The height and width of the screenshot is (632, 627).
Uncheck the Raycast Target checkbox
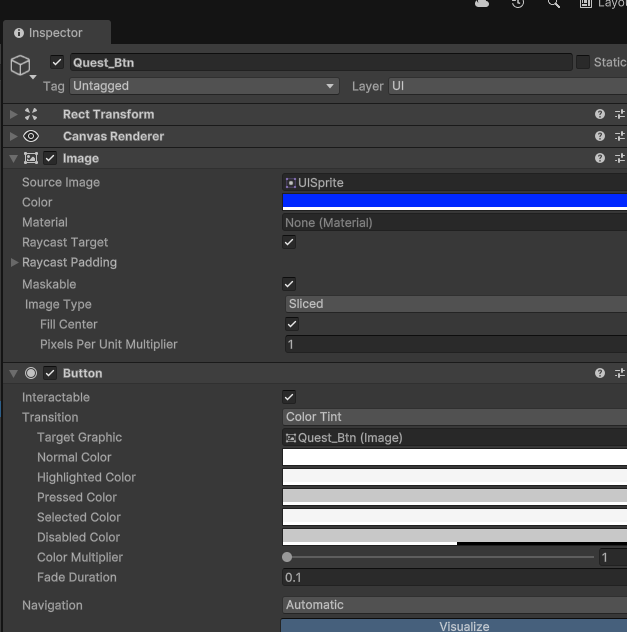(290, 243)
